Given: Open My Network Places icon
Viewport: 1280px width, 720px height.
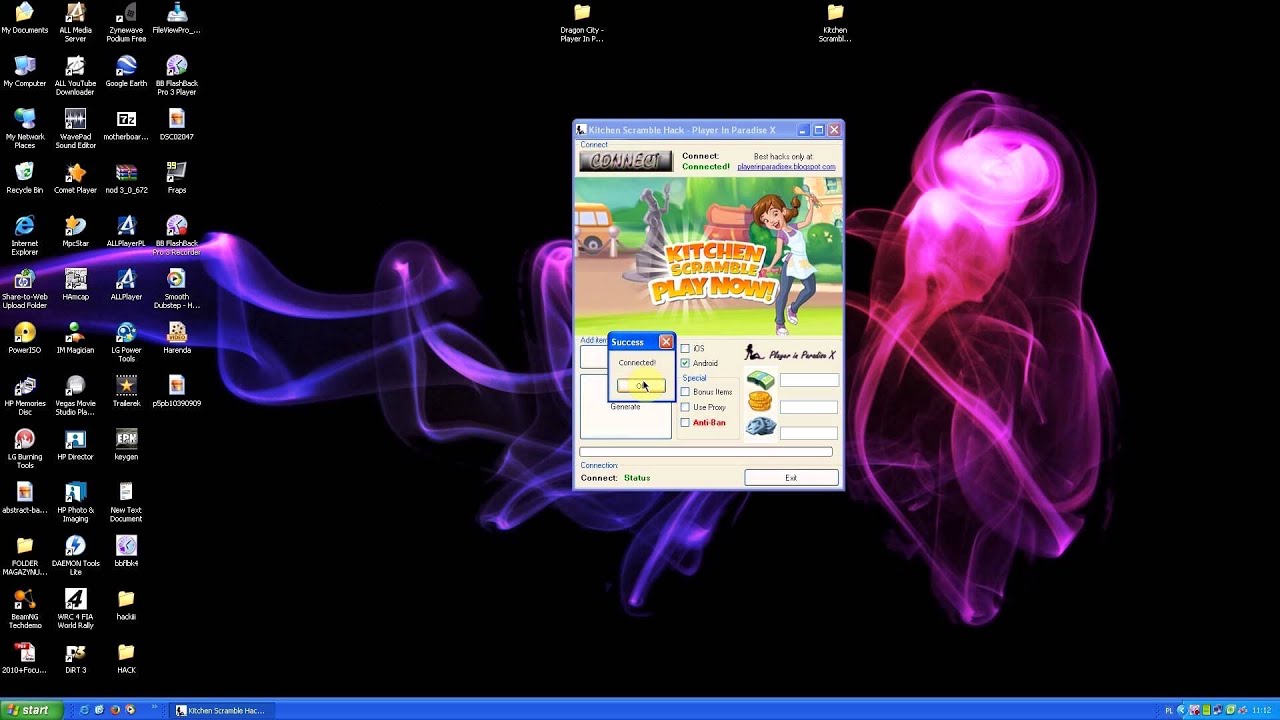Looking at the screenshot, I should tap(24, 129).
